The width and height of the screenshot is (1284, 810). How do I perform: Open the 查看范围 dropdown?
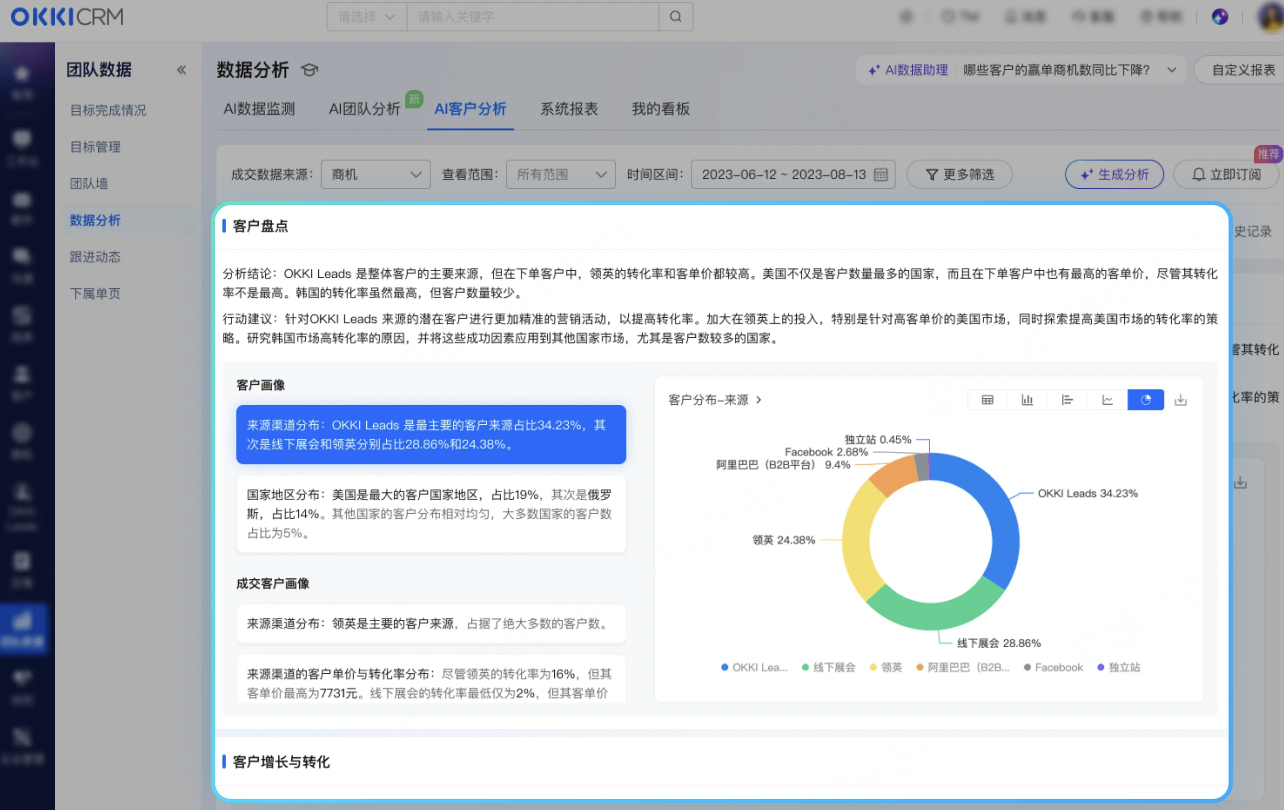560,174
